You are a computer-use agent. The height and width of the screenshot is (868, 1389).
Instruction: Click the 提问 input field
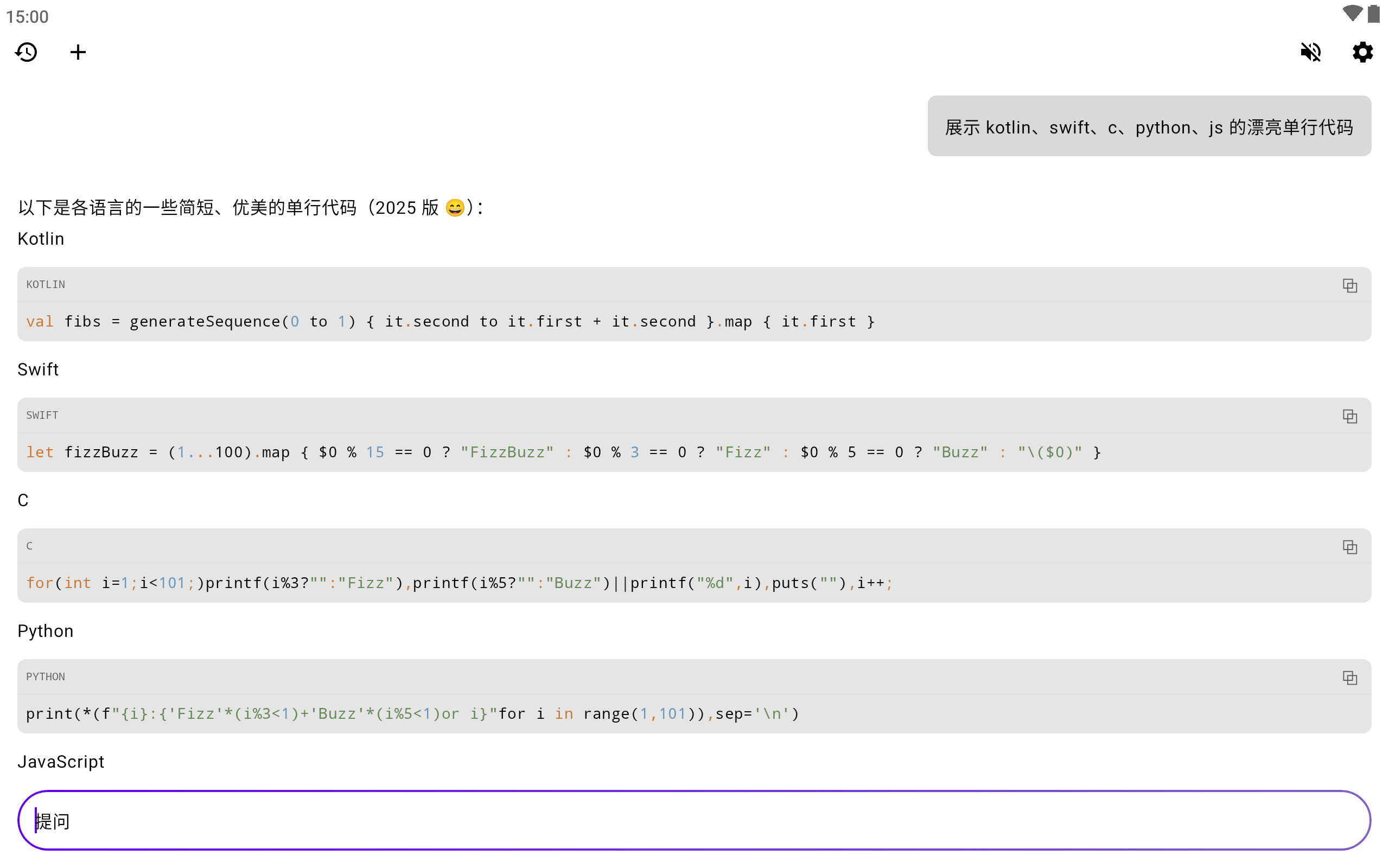(x=693, y=820)
